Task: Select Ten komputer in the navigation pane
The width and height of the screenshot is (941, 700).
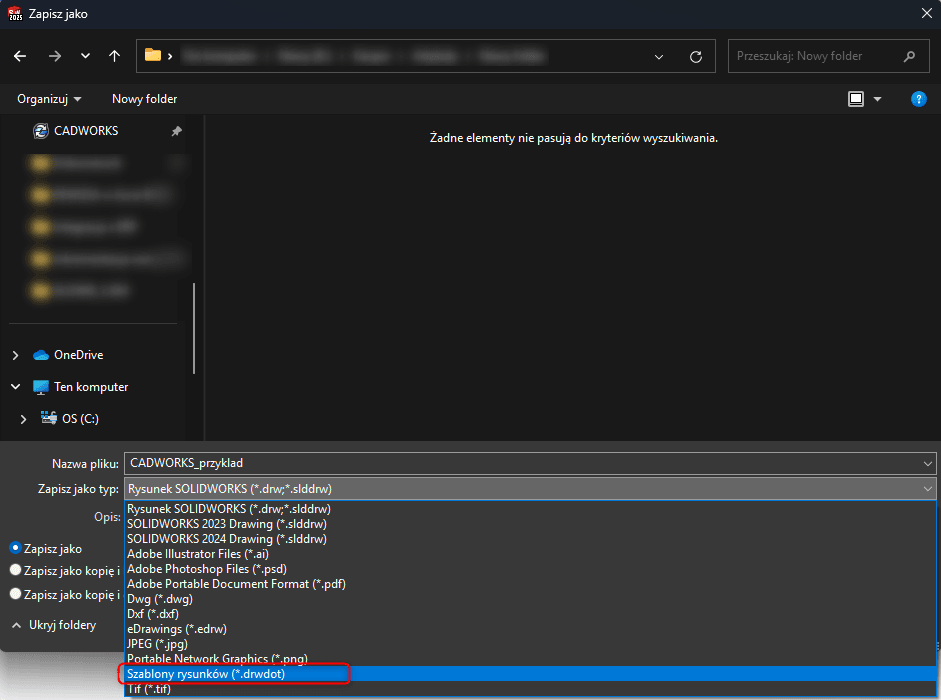Action: [x=91, y=387]
